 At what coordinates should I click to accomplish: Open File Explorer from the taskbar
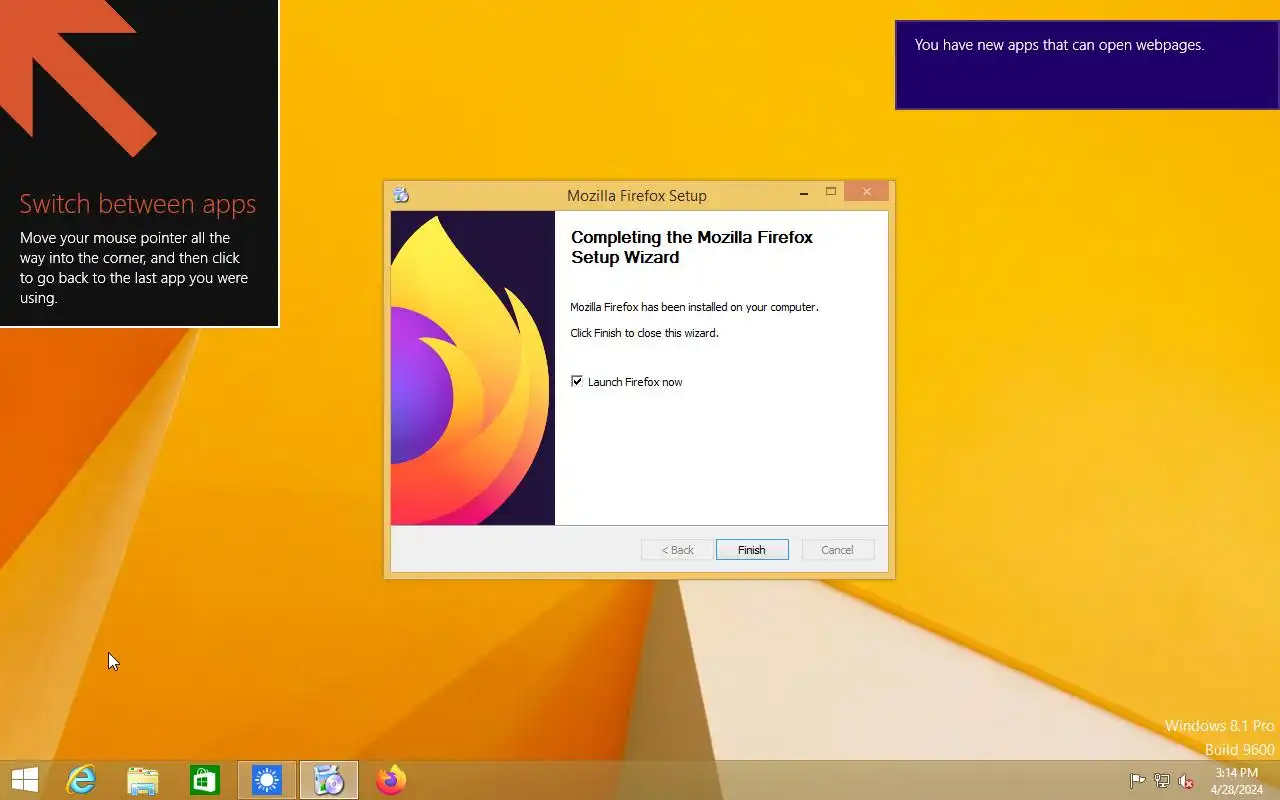pyautogui.click(x=142, y=780)
